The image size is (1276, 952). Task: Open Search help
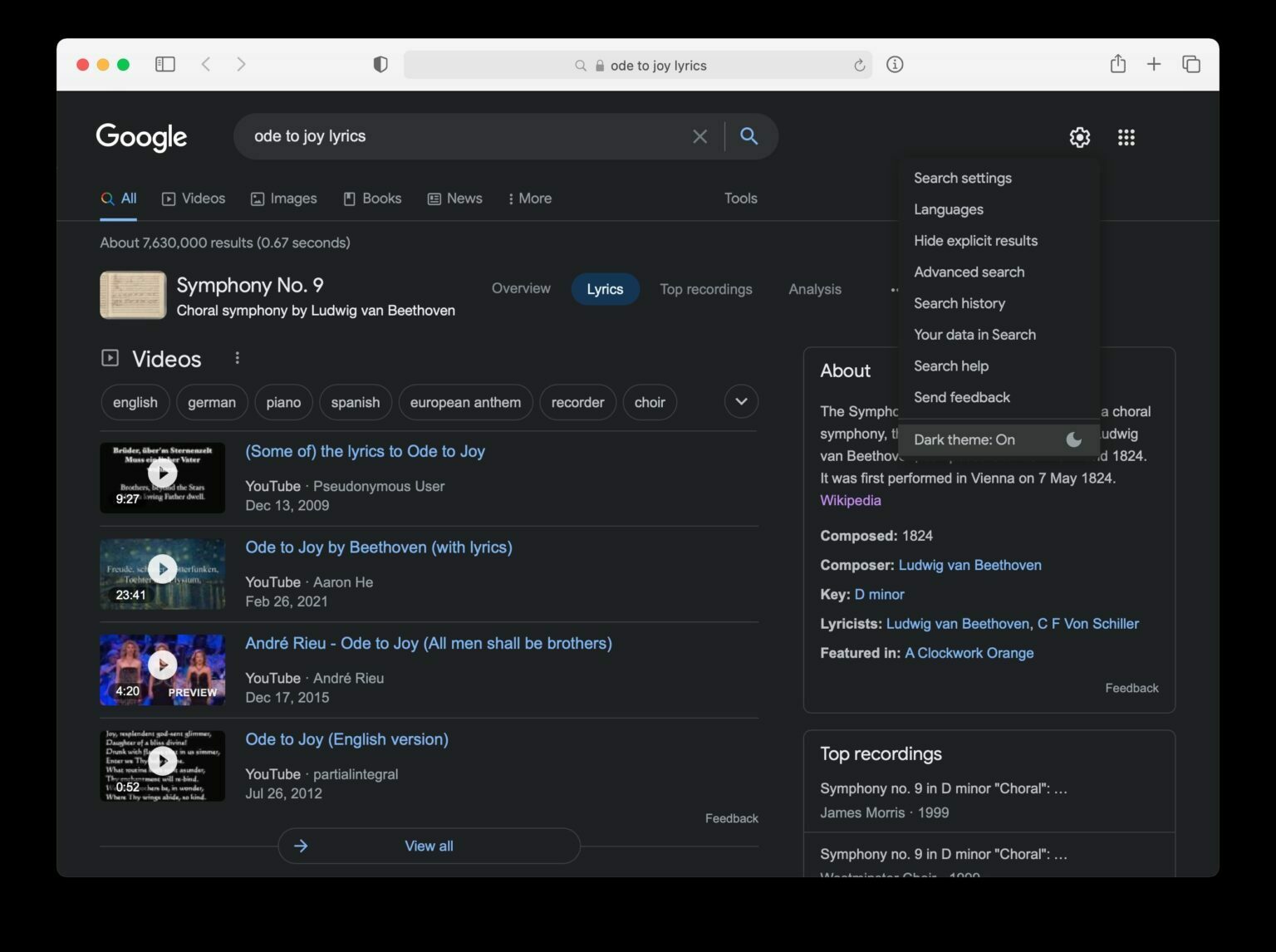pyautogui.click(x=999, y=366)
